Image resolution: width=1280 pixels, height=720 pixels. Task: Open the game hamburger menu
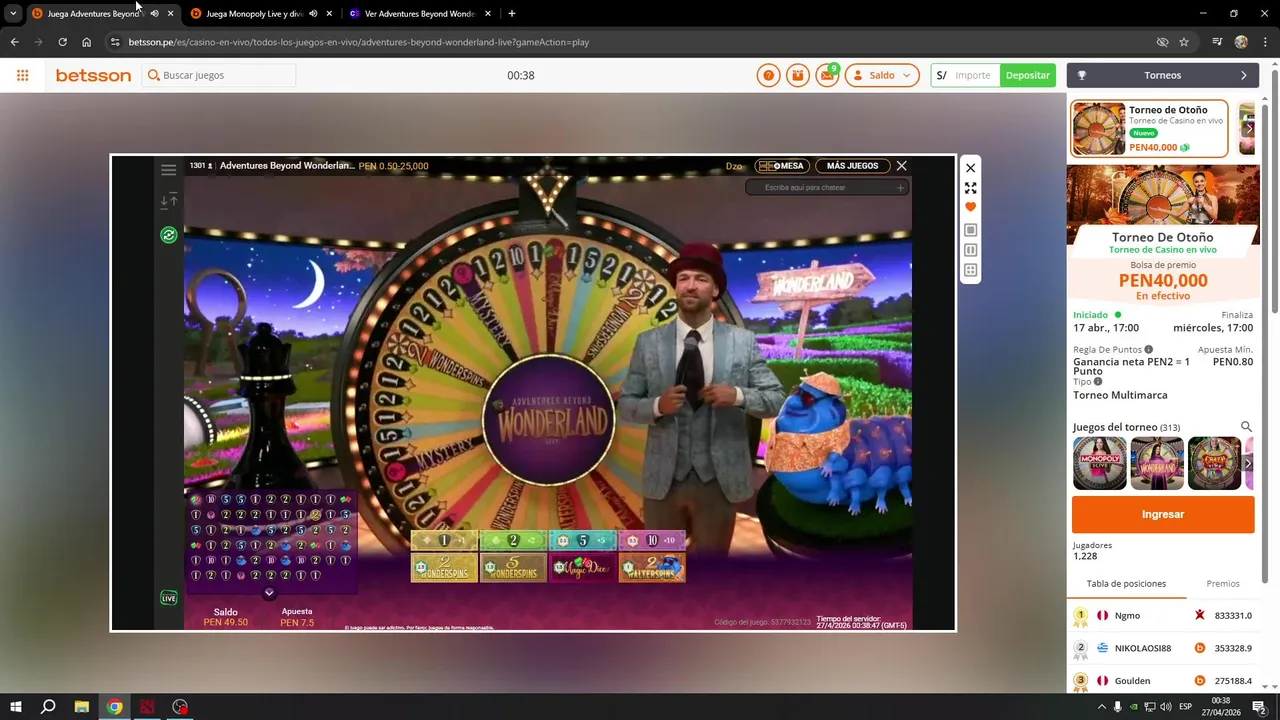tap(168, 170)
